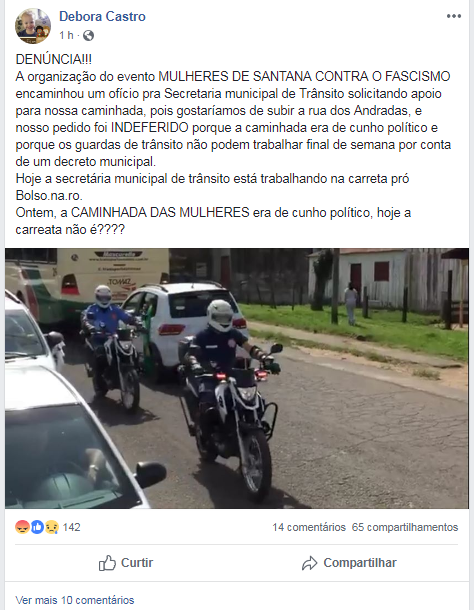Image resolution: width=474 pixels, height=610 pixels.
Task: Click the sad reaction emoji icon
Action: [x=51, y=527]
